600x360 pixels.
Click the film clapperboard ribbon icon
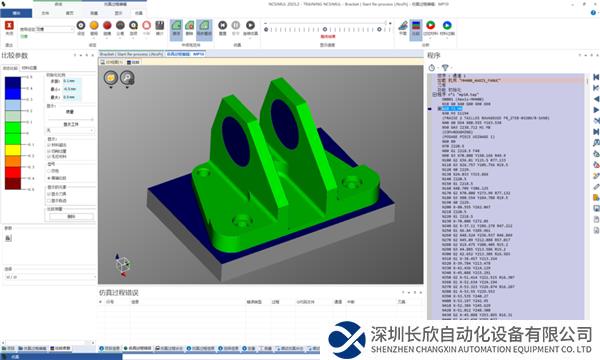click(x=160, y=25)
